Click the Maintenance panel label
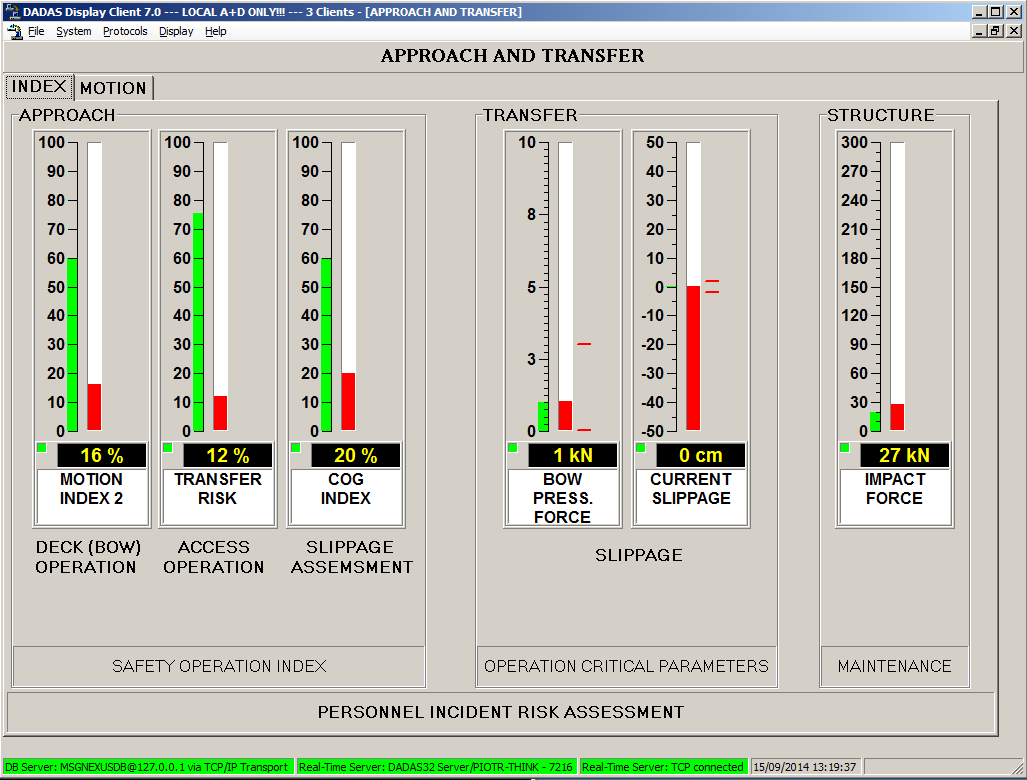The height and width of the screenshot is (780, 1027). tap(894, 666)
